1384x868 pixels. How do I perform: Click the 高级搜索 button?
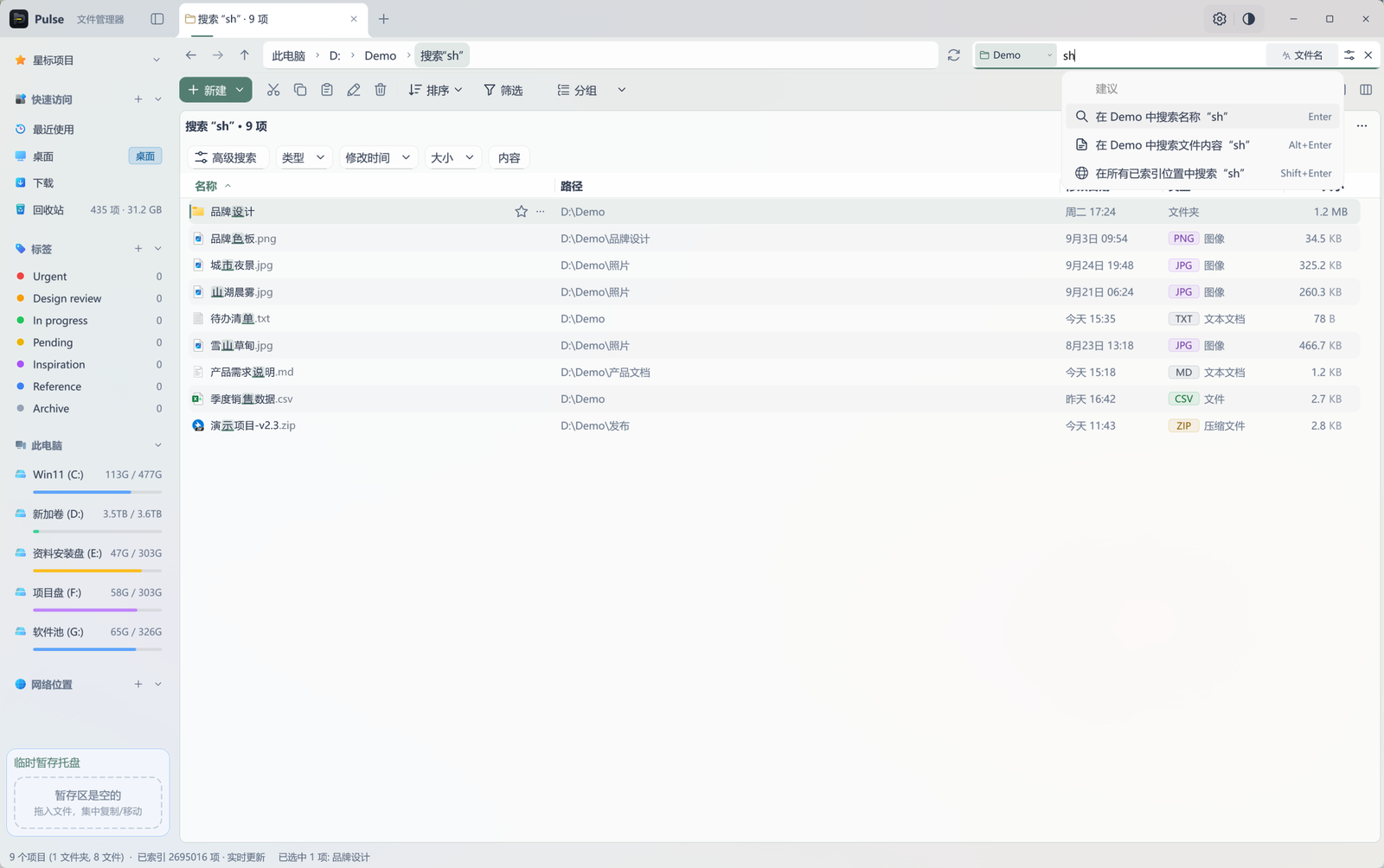(227, 158)
